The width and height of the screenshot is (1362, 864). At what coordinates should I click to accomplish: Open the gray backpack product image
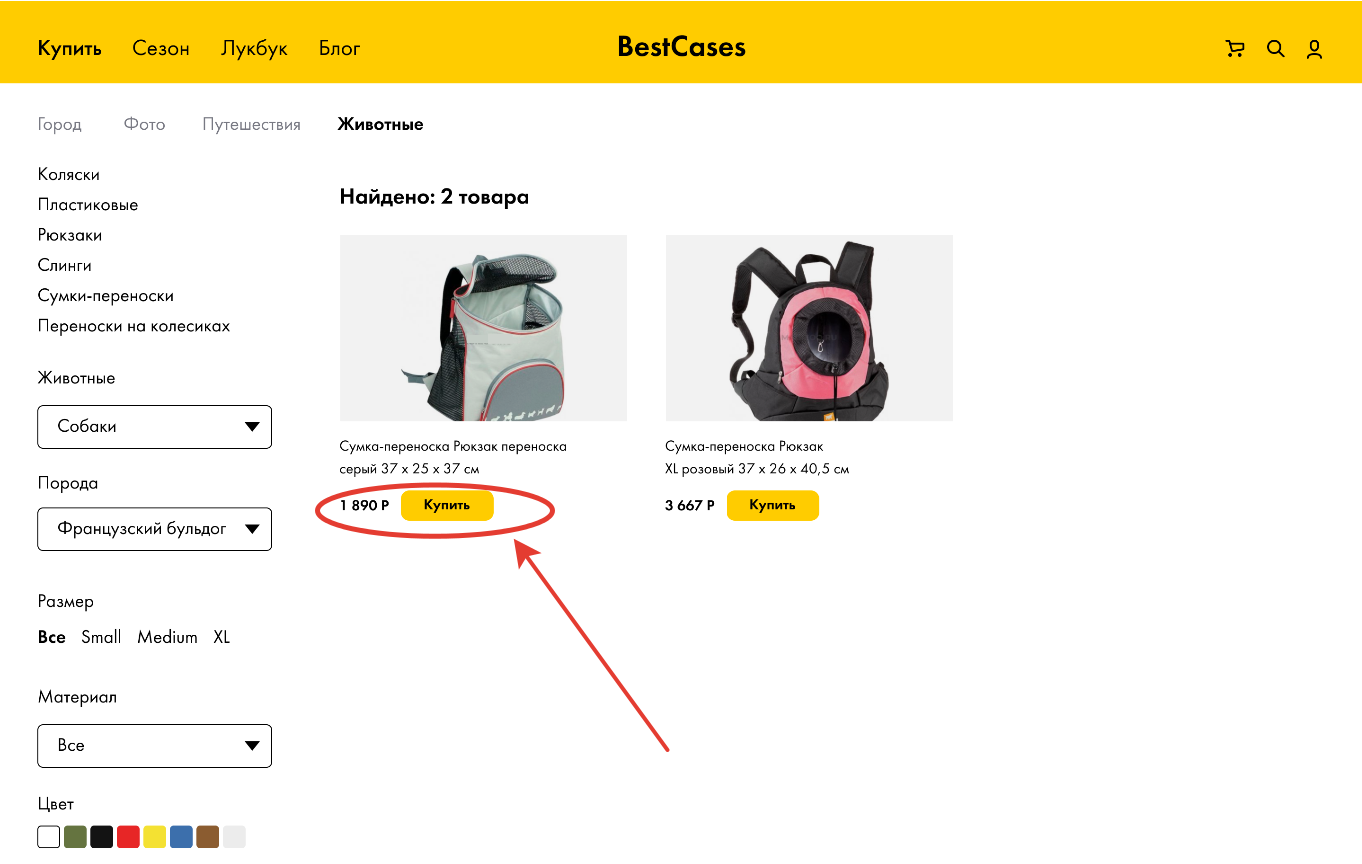click(483, 328)
